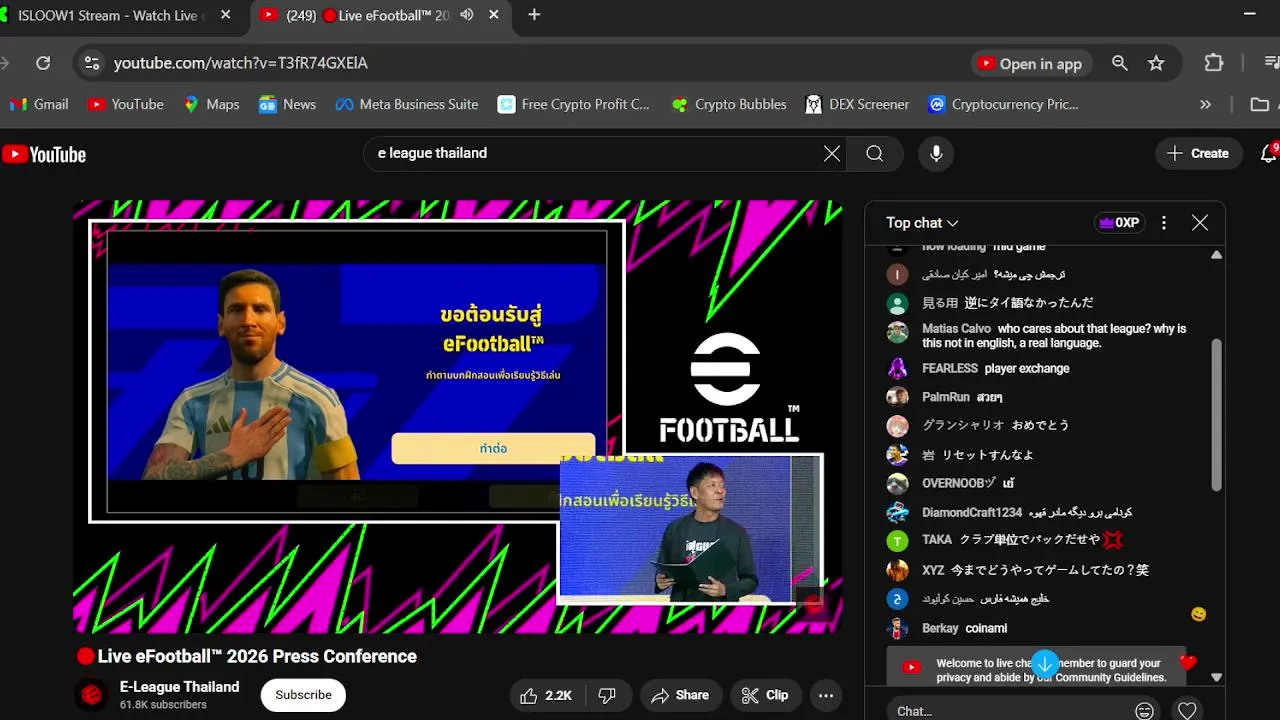Dislike the video with thumbs down
The height and width of the screenshot is (720, 1280).
(x=607, y=695)
